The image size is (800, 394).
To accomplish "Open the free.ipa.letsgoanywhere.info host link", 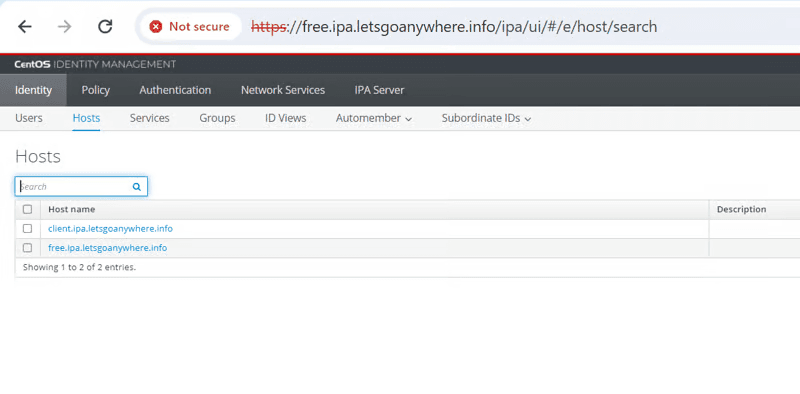I will coord(107,248).
